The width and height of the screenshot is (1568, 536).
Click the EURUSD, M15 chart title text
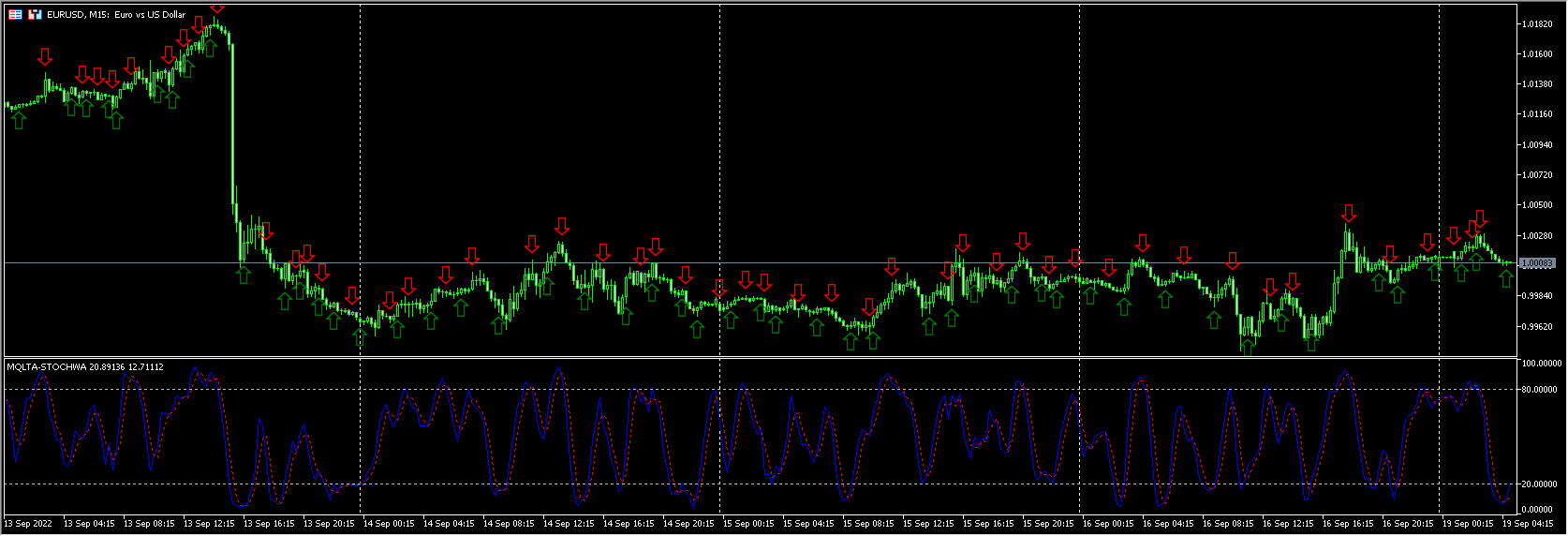[116, 15]
